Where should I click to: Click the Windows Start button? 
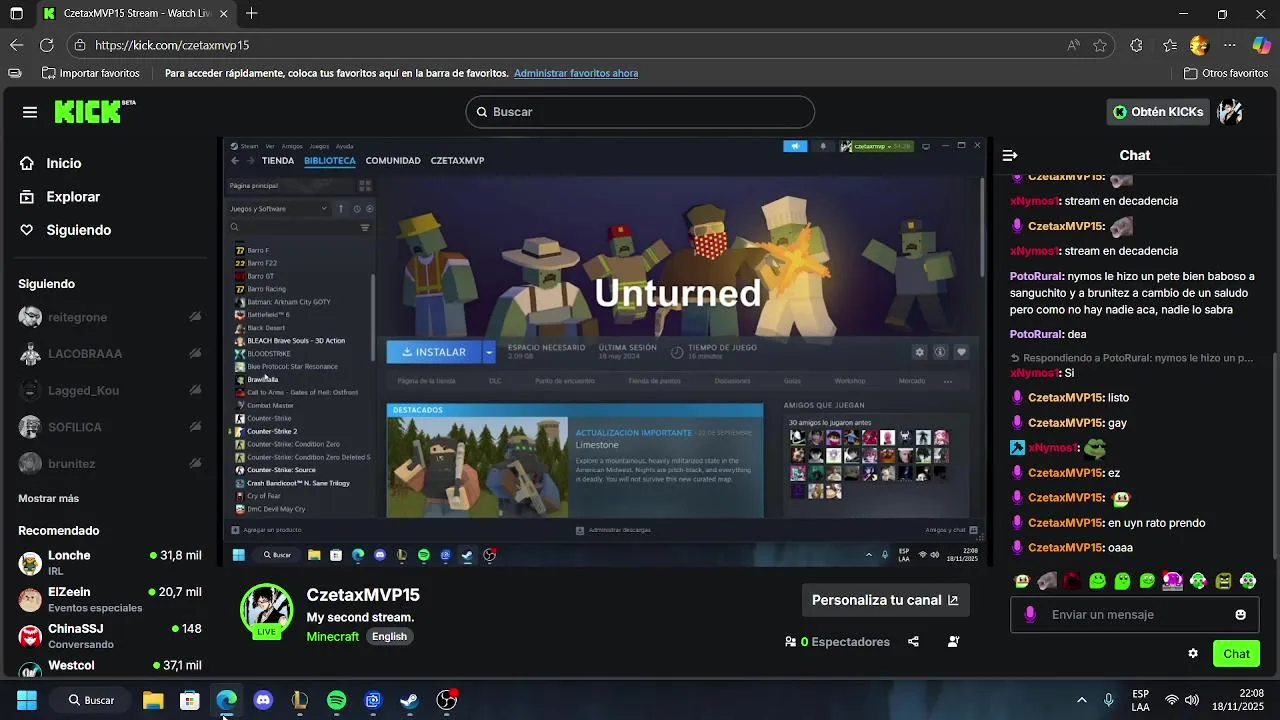27,700
